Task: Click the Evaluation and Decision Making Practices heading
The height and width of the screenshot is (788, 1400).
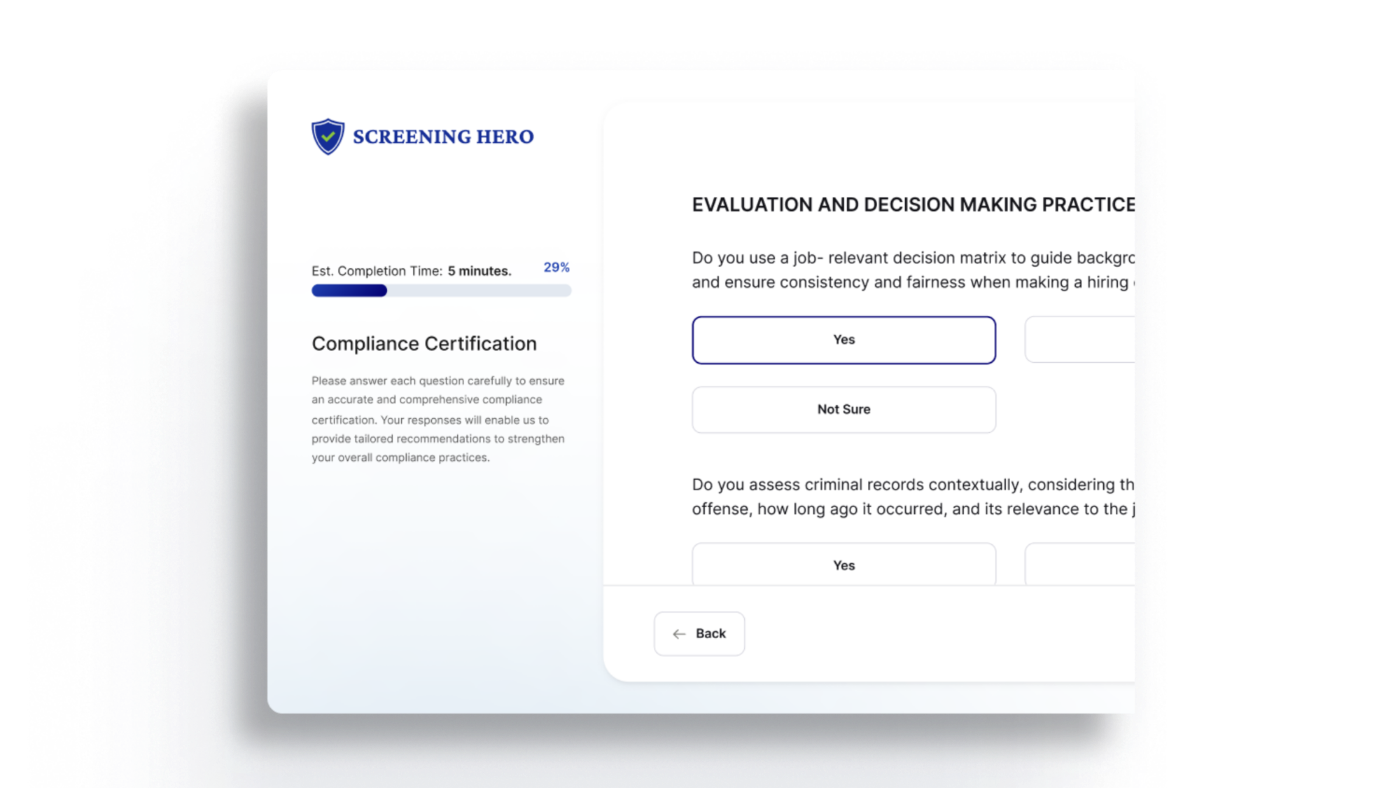Action: click(913, 205)
